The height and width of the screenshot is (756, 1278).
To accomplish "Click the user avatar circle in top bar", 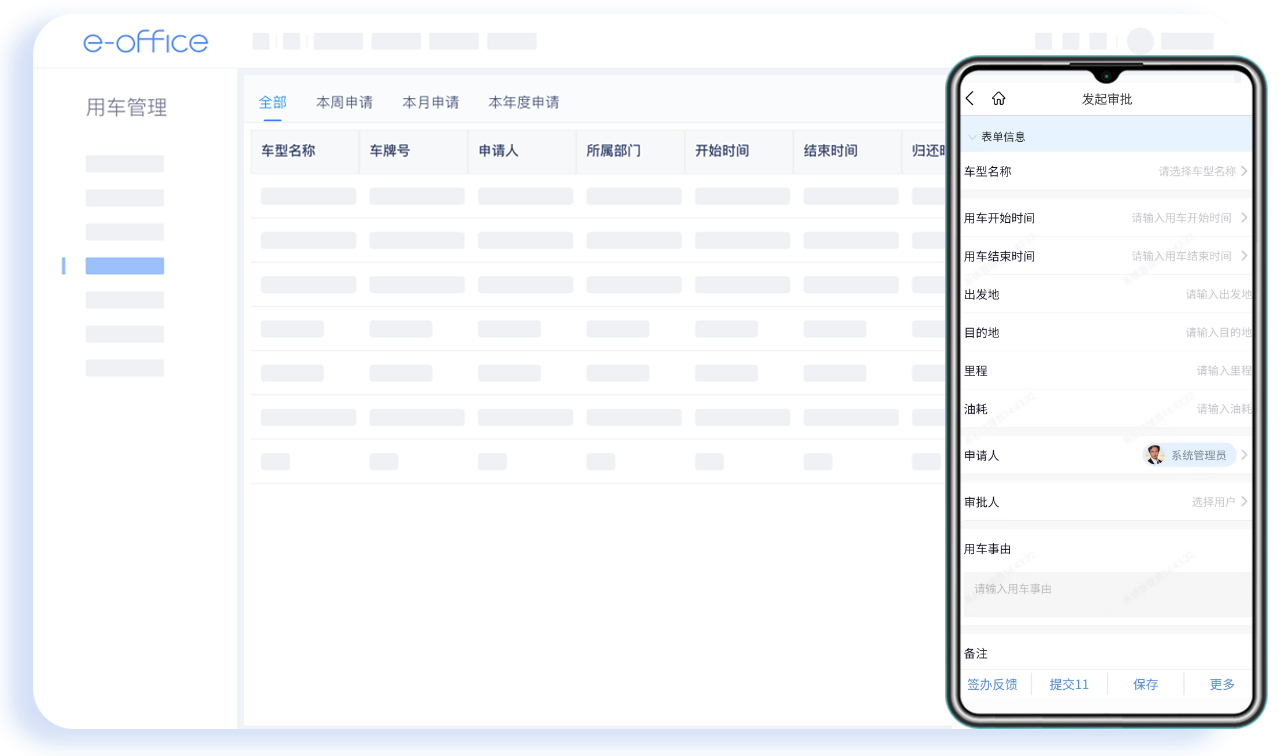I will pos(1140,41).
